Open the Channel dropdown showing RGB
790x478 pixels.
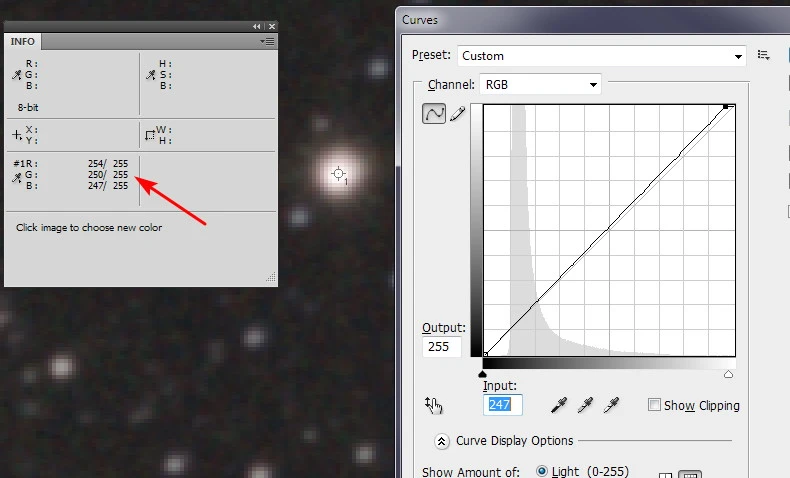pyautogui.click(x=540, y=85)
